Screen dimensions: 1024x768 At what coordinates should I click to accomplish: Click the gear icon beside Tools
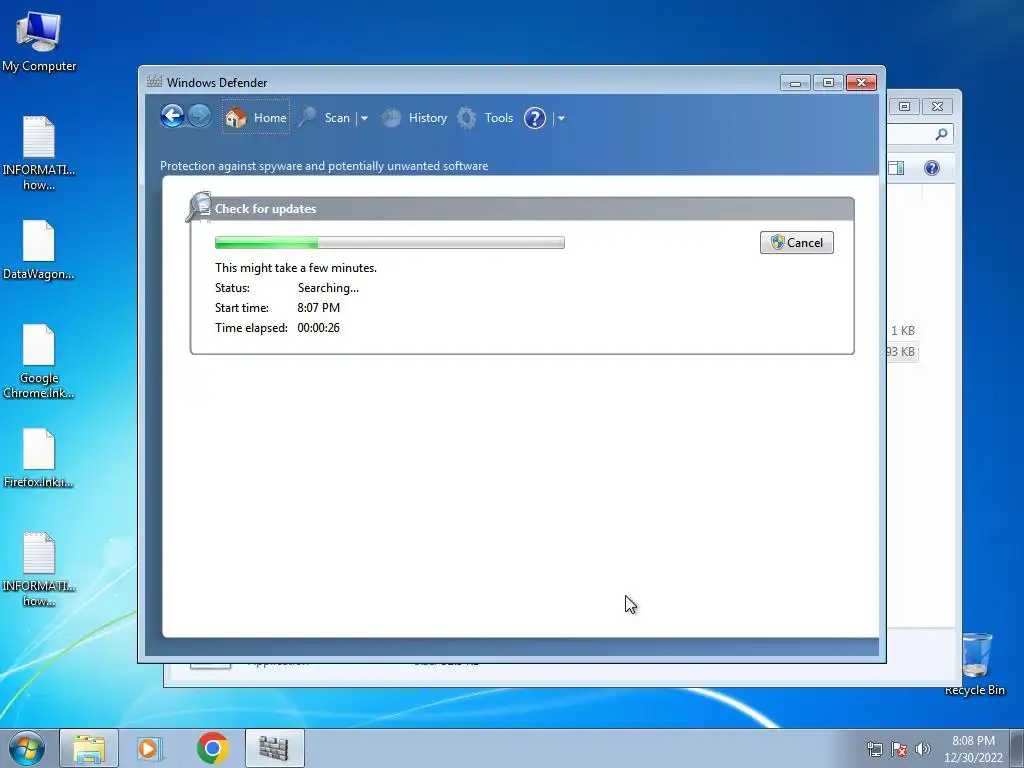pos(466,118)
